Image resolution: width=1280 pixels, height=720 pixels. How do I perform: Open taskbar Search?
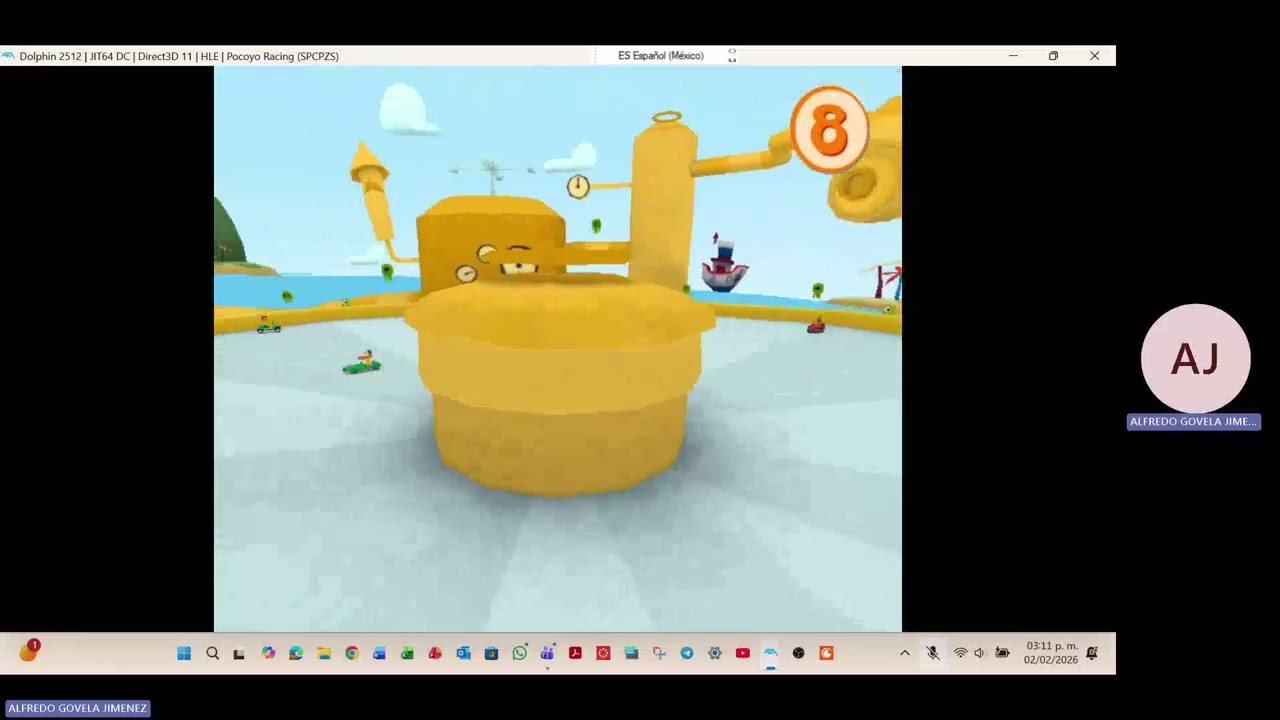point(212,653)
